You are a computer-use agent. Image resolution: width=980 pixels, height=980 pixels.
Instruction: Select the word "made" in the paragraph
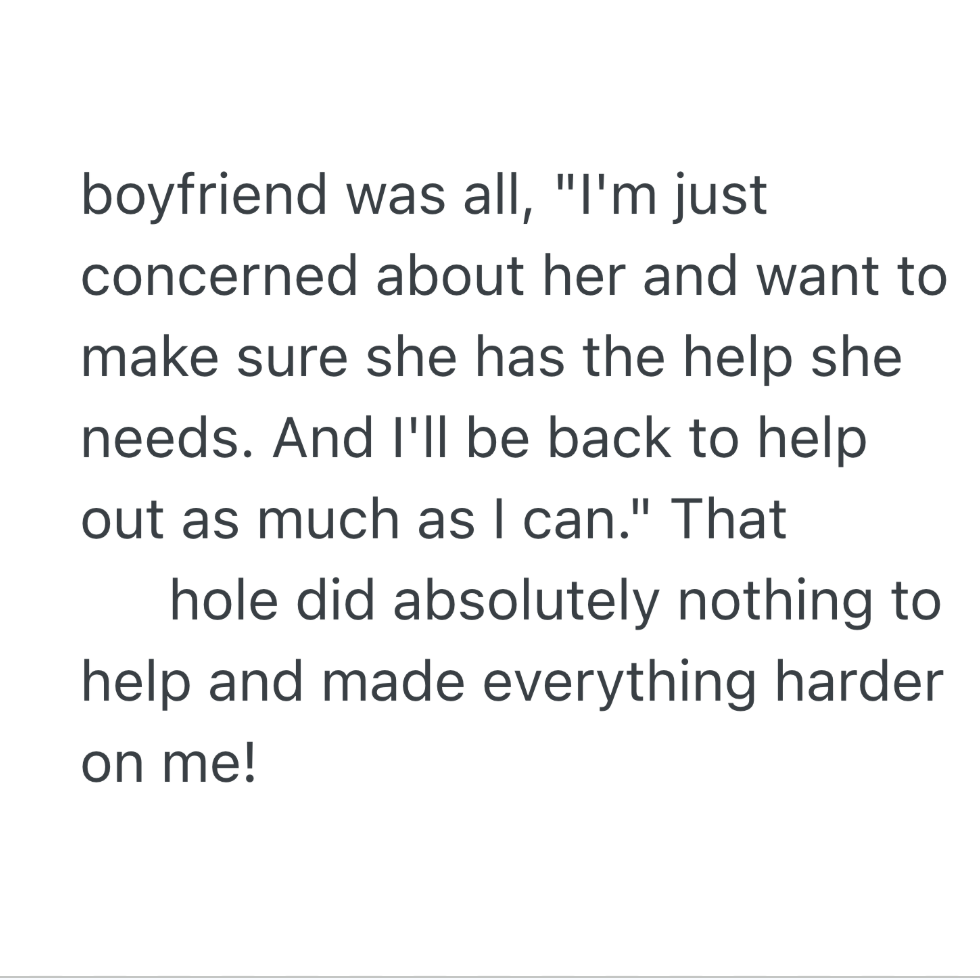point(393,681)
